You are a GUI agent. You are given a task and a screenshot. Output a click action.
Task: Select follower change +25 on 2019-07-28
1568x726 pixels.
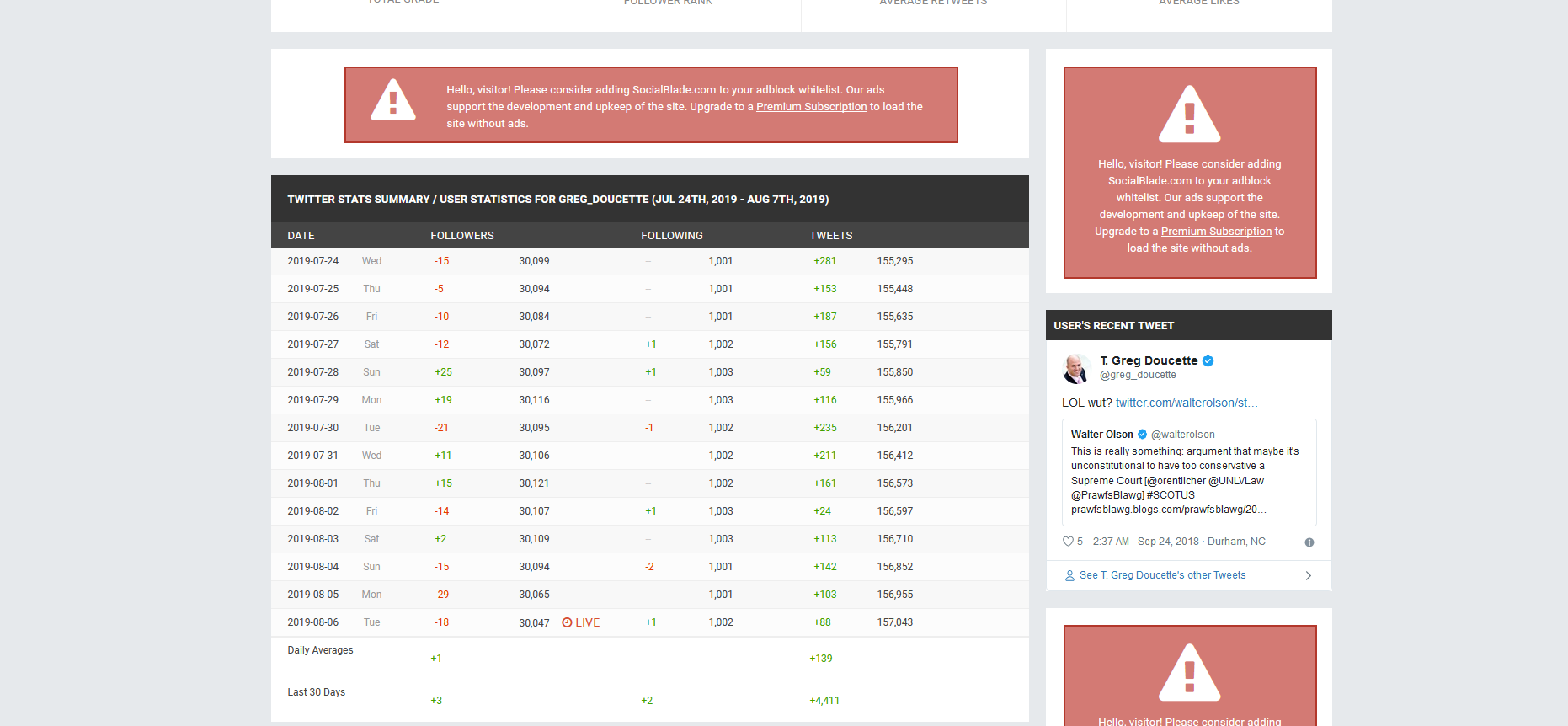(443, 372)
